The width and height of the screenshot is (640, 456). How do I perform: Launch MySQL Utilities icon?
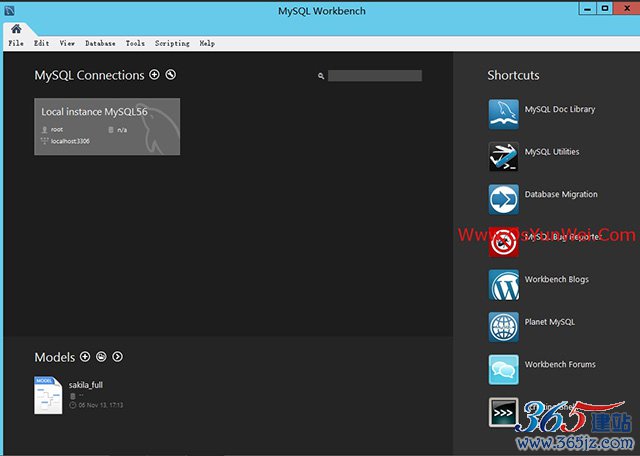504,156
